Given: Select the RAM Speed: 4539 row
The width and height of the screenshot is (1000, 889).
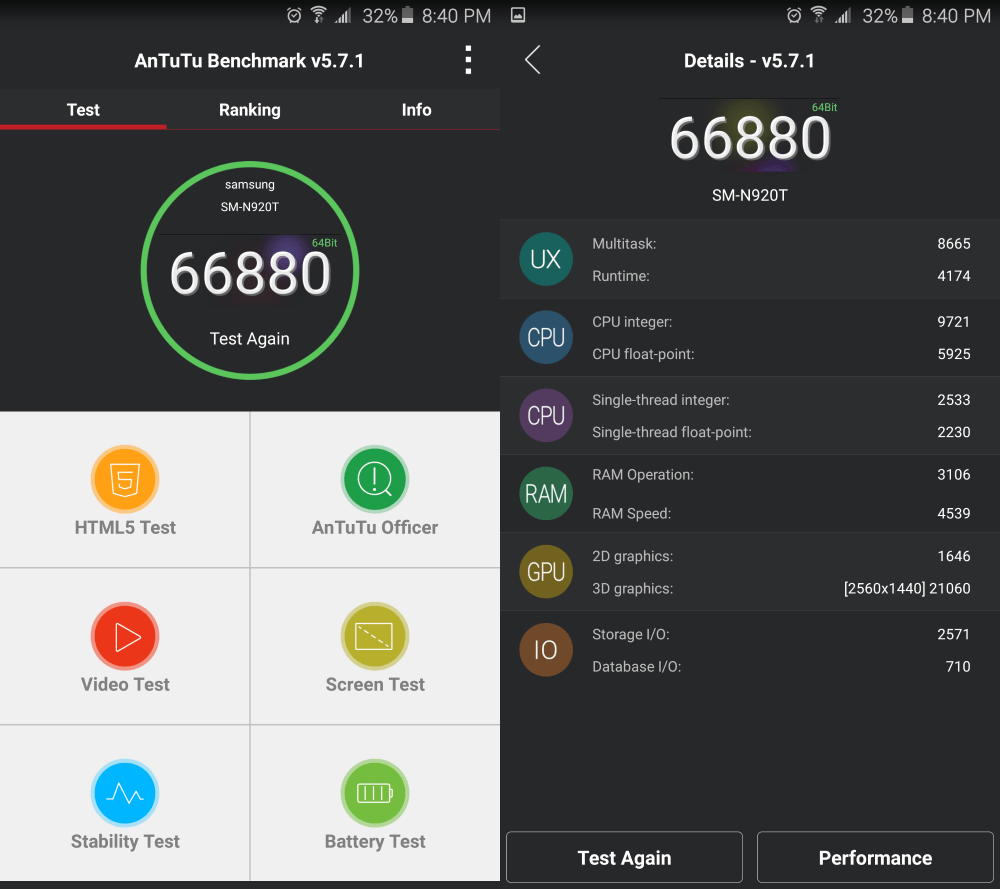Looking at the screenshot, I should (781, 513).
